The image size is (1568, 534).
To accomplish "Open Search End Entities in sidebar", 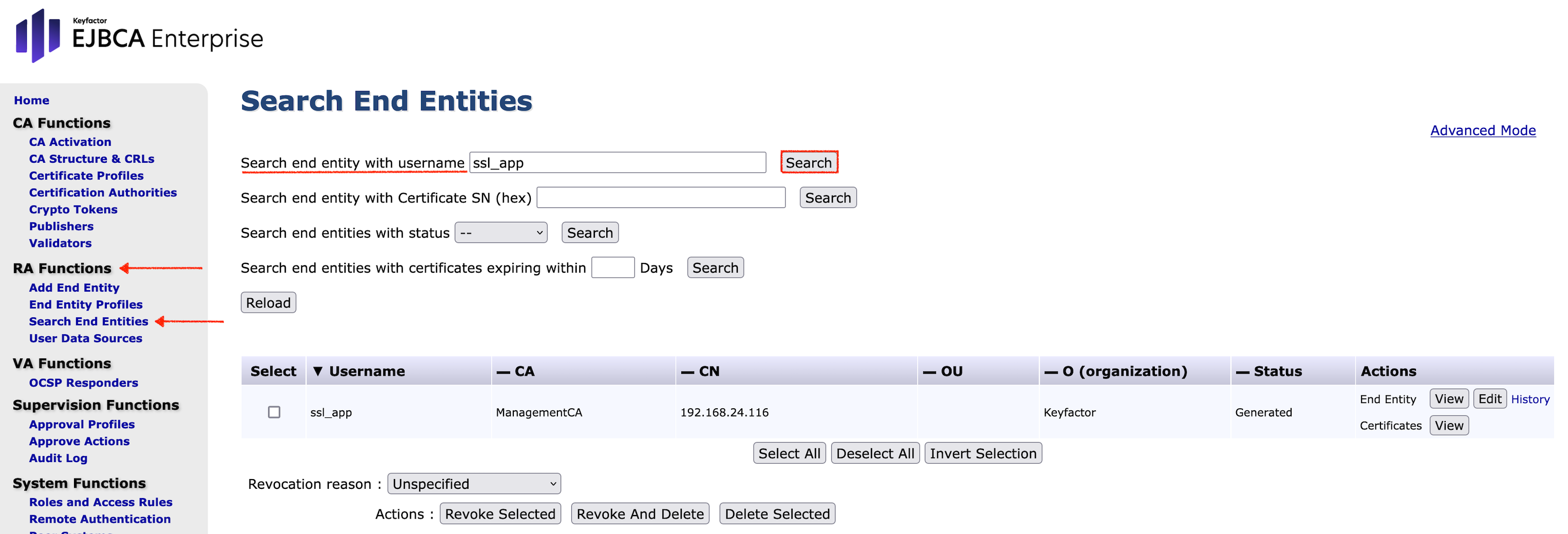I will click(x=88, y=321).
